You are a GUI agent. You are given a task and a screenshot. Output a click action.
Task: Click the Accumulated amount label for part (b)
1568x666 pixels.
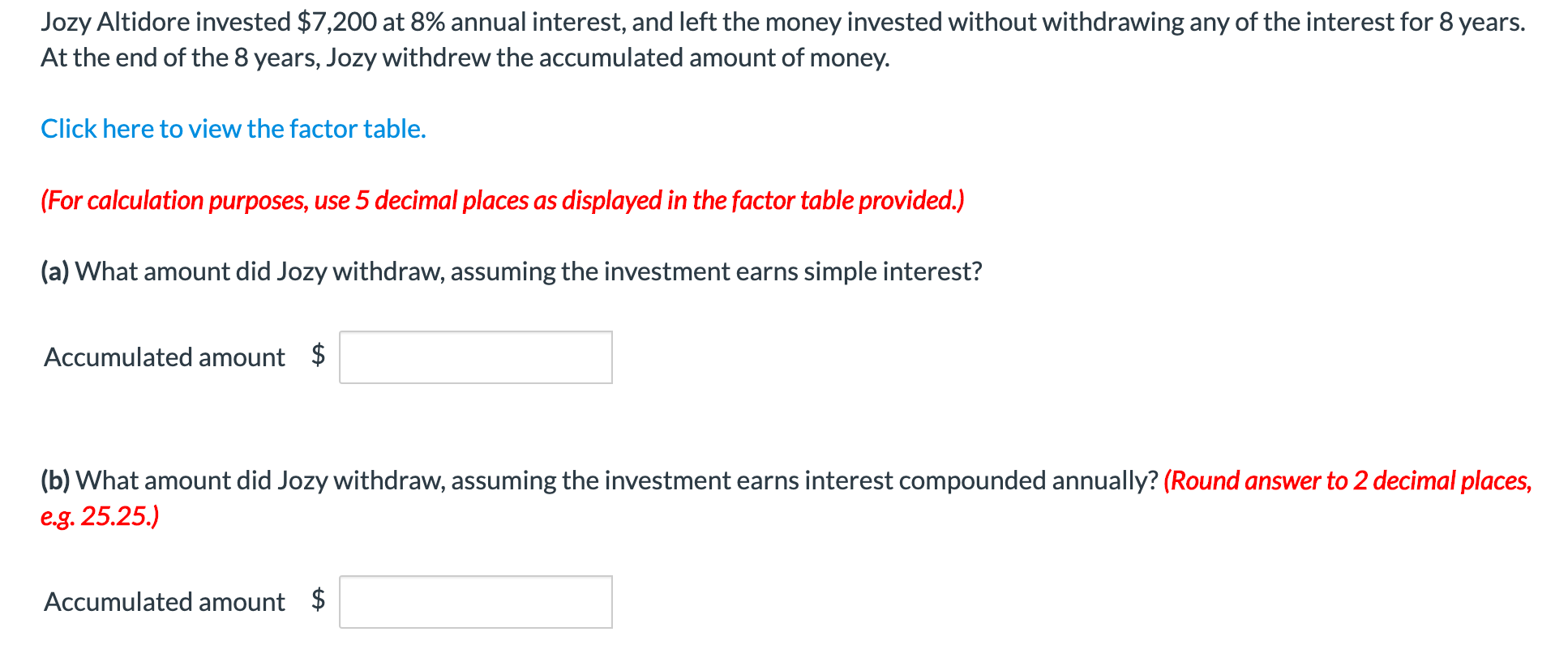[x=164, y=601]
